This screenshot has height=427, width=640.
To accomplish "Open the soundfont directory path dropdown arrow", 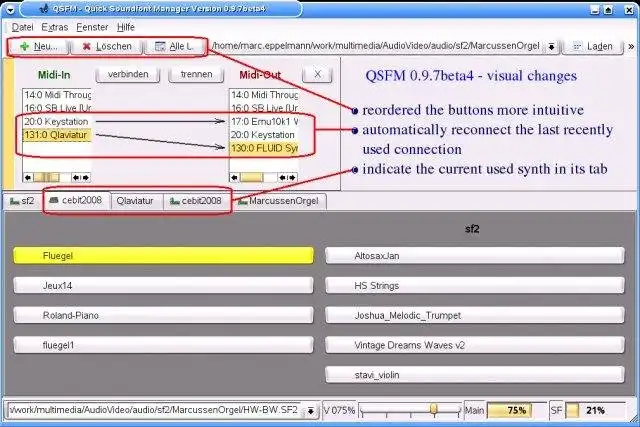I will 551,47.
